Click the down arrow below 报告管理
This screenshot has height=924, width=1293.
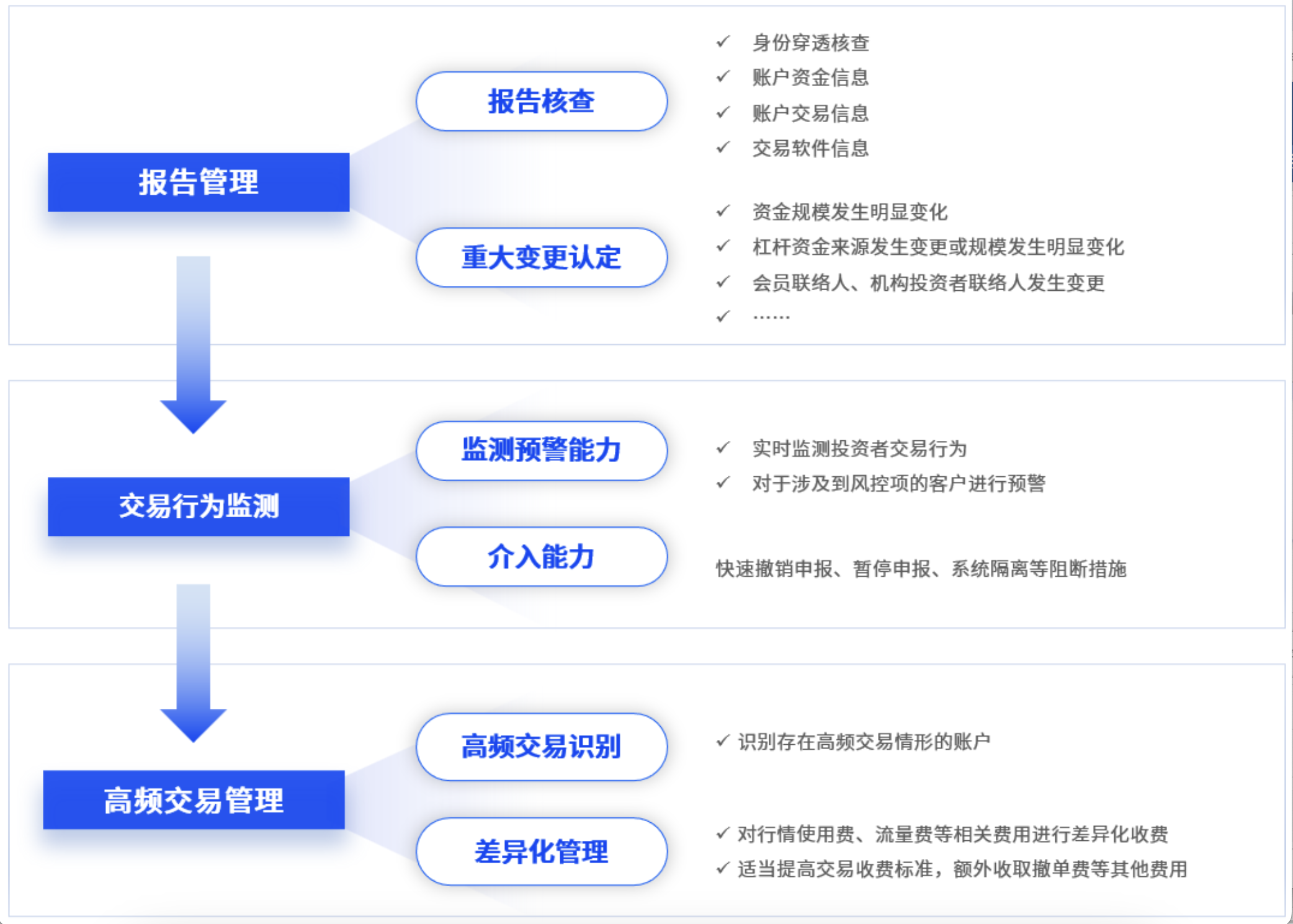(x=193, y=347)
